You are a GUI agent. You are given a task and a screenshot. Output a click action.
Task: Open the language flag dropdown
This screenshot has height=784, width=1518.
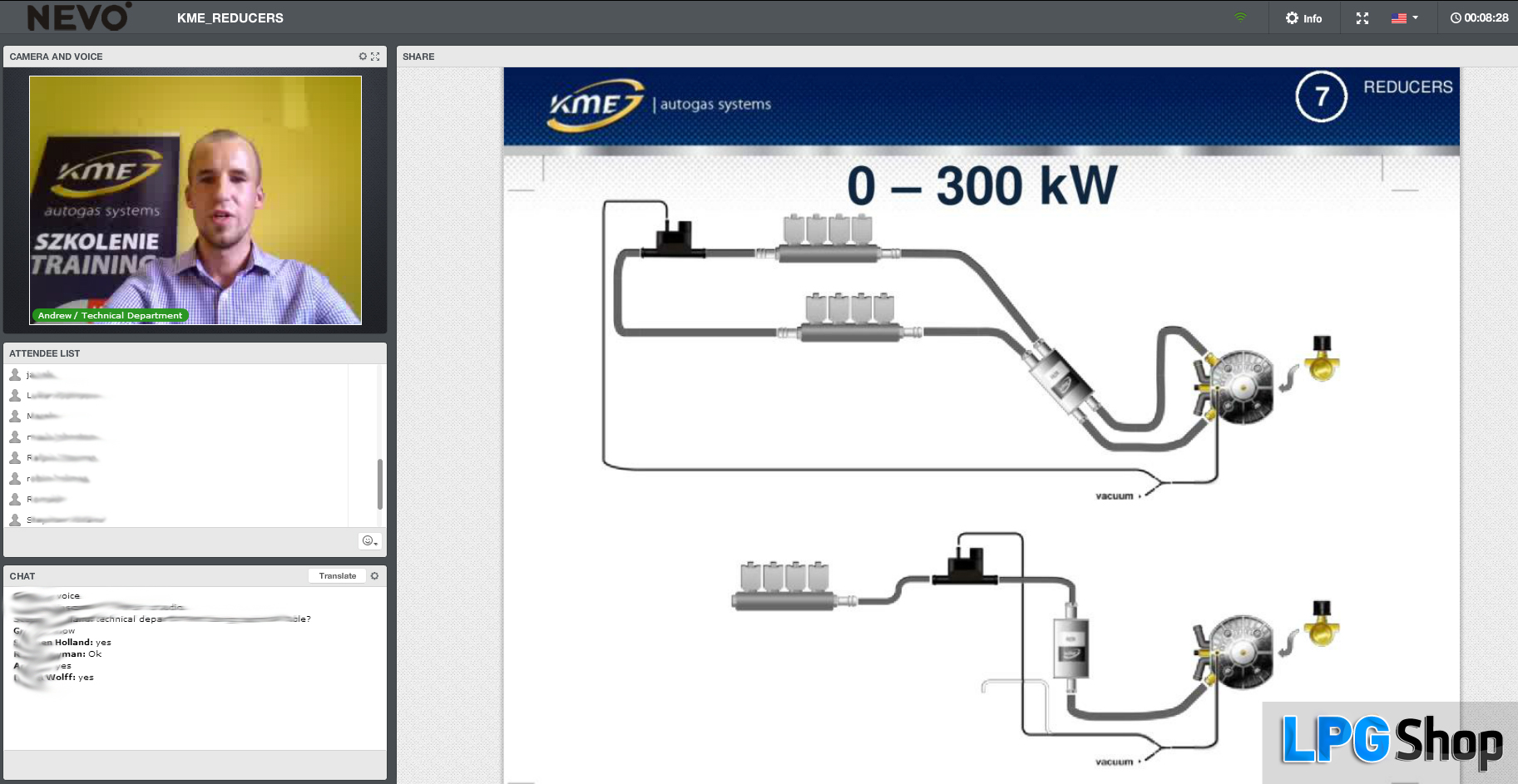tap(1405, 18)
